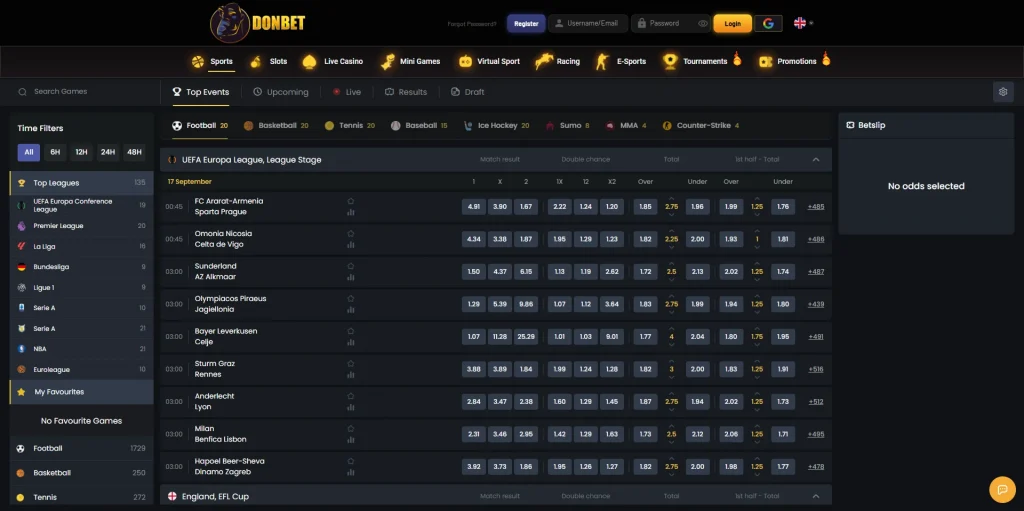Select away odds 1.84 for Sturm Graz match
This screenshot has width=1024, height=511.
tap(526, 369)
